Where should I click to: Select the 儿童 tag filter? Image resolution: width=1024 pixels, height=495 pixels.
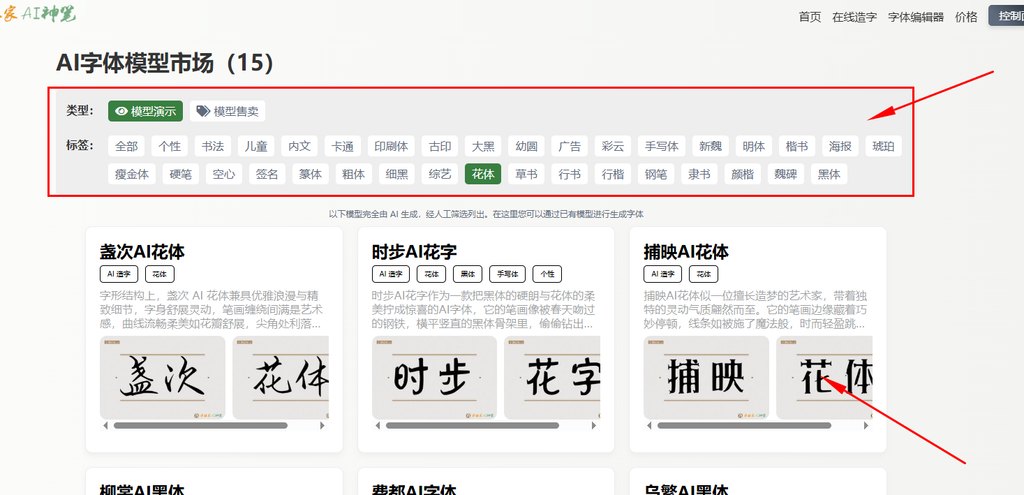(x=256, y=146)
